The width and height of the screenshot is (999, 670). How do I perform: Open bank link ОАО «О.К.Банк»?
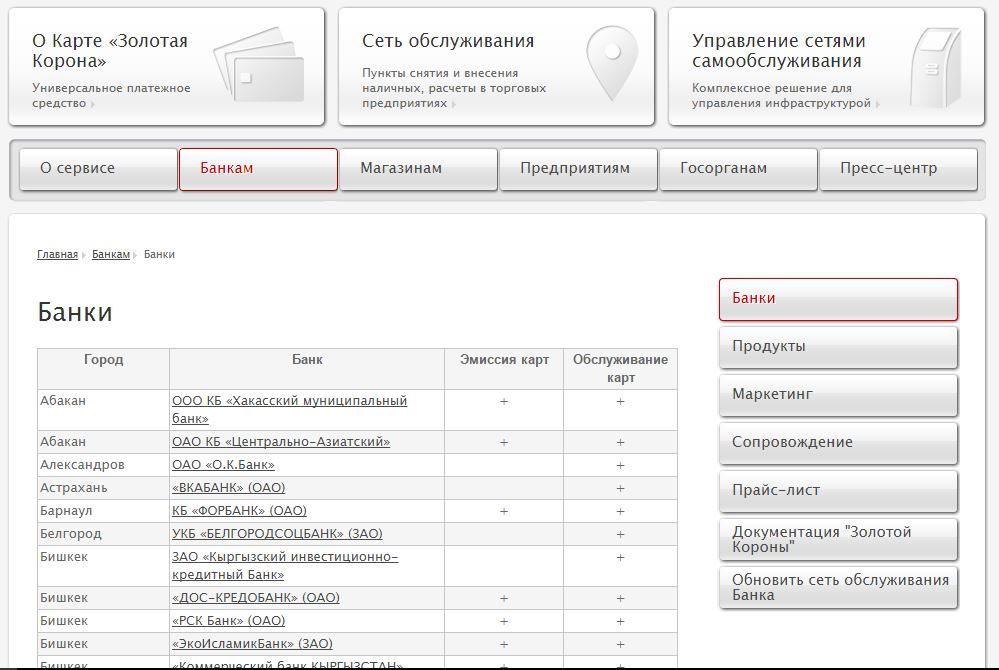click(223, 464)
